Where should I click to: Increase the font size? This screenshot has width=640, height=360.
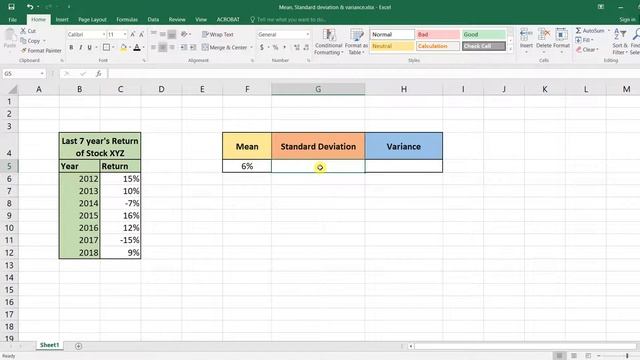click(x=133, y=35)
